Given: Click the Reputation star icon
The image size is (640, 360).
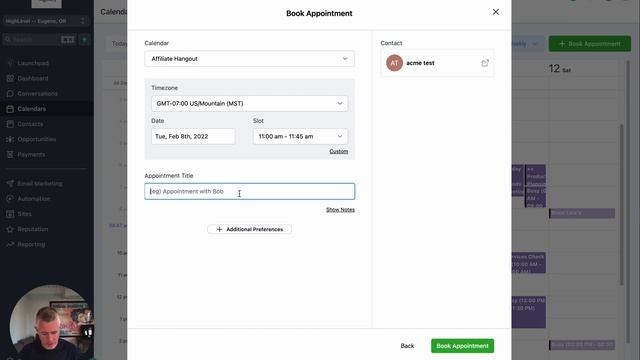Looking at the screenshot, I should point(10,229).
